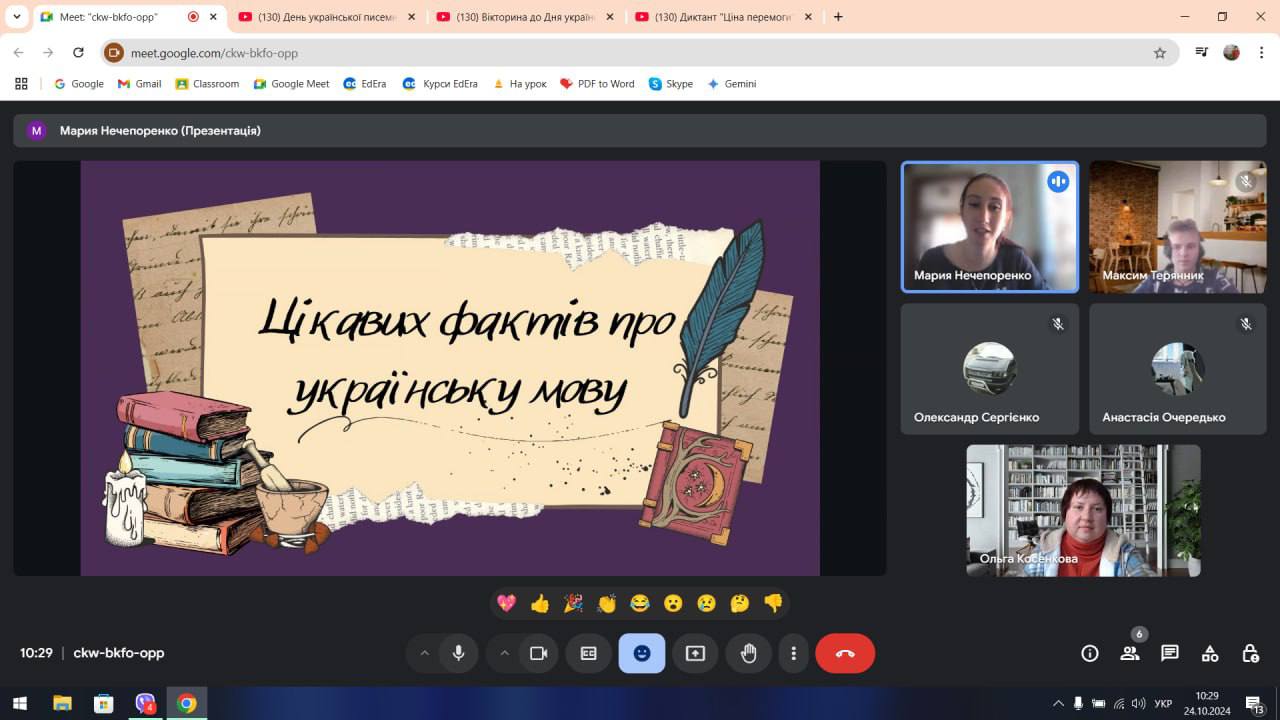Open the PDF to Word bookmark
Viewport: 1280px width, 720px height.
pos(597,84)
